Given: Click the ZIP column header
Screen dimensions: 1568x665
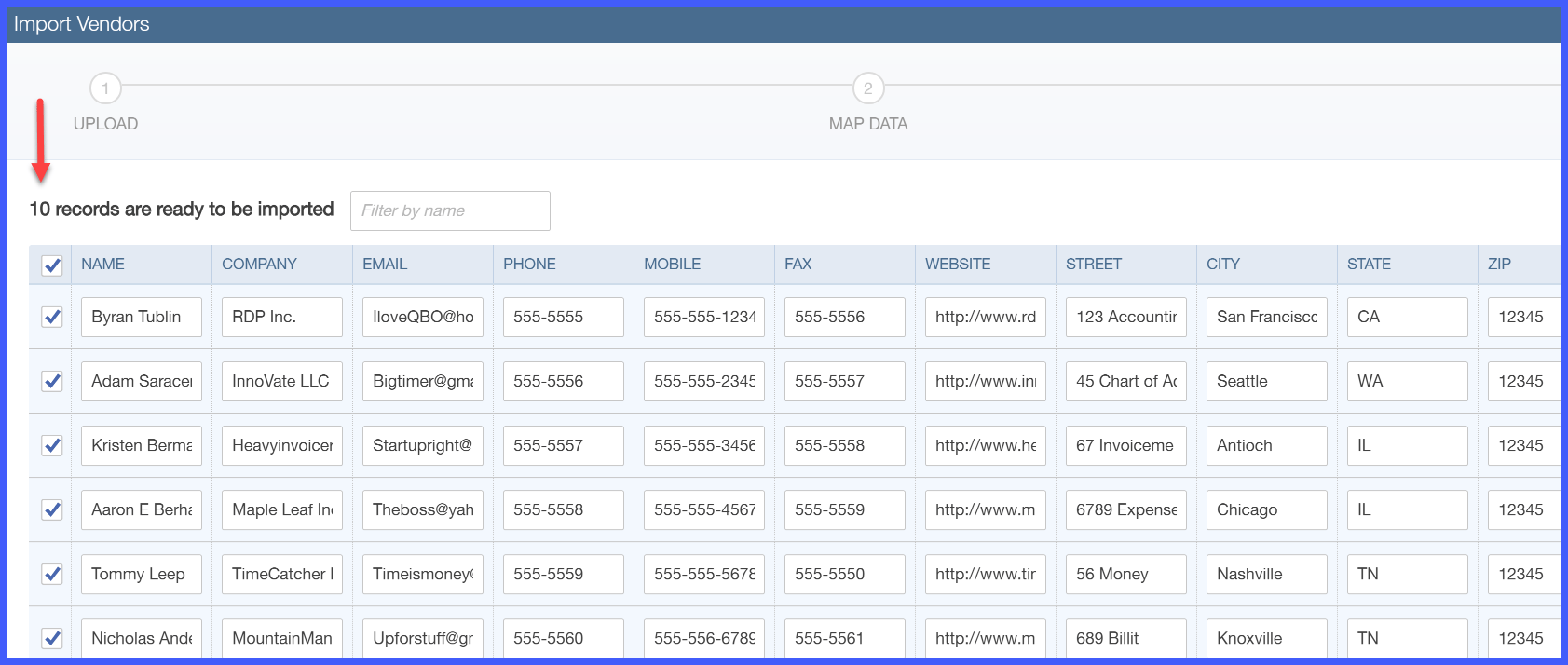Looking at the screenshot, I should pyautogui.click(x=1499, y=264).
